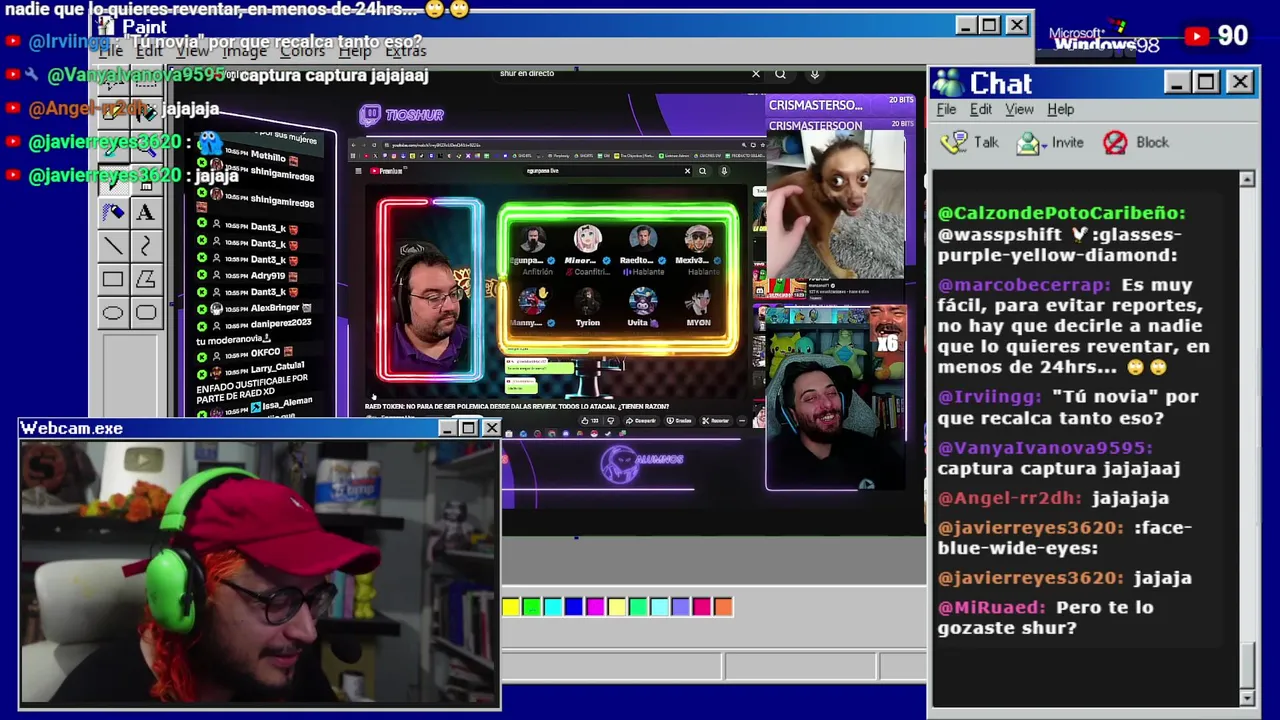Viewport: 1280px width, 720px height.
Task: Click the YouTube Premium logo in inner browser
Action: [x=386, y=171]
